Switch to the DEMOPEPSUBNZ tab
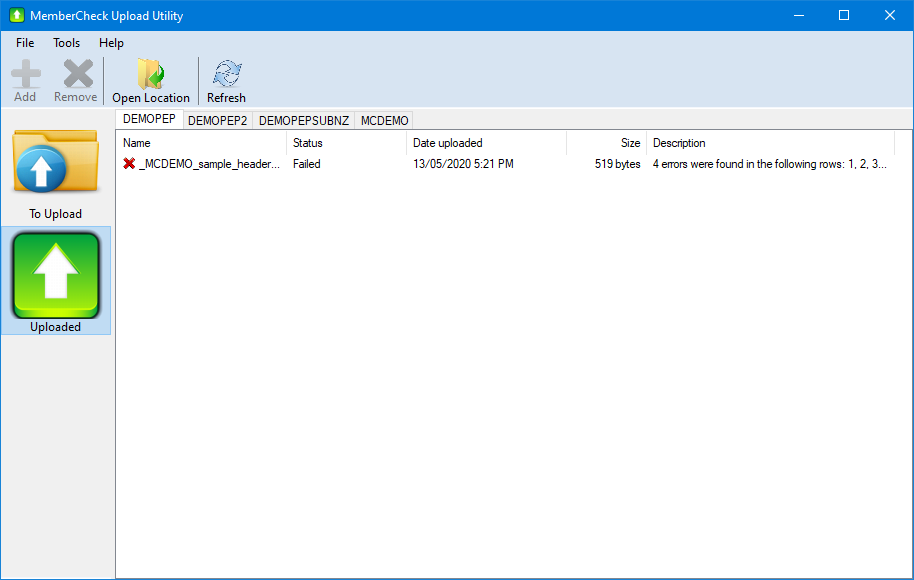Image resolution: width=914 pixels, height=580 pixels. pyautogui.click(x=304, y=121)
